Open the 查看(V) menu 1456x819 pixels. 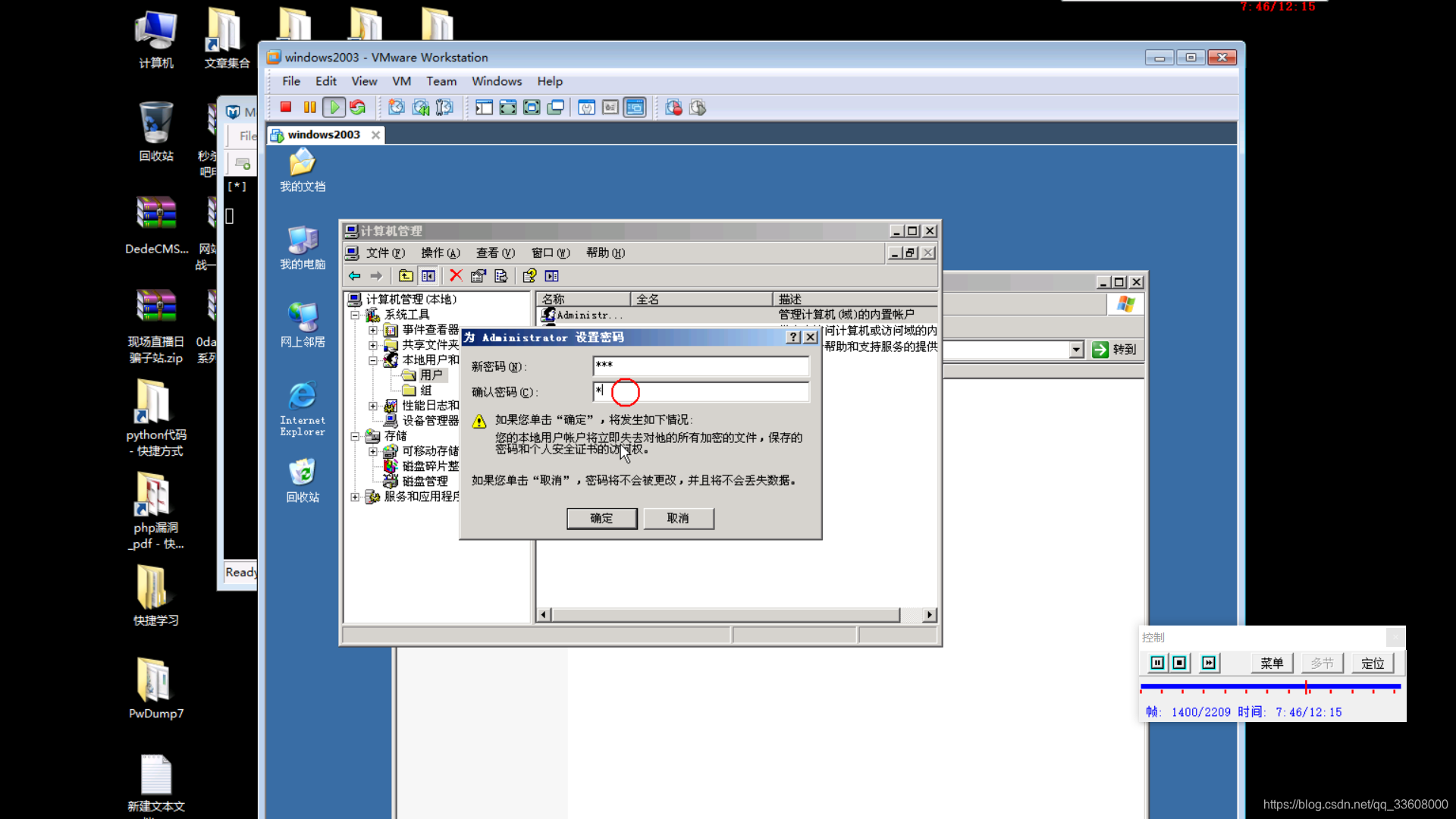tap(495, 253)
